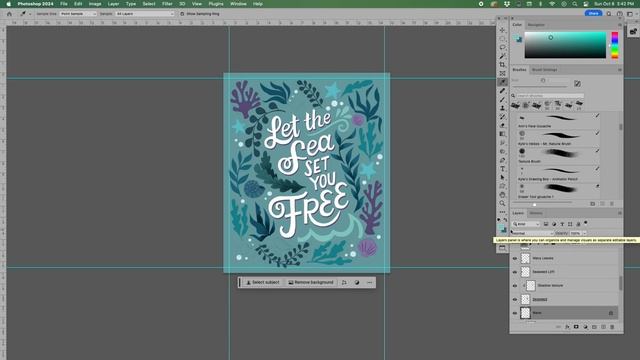Viewport: 640px width, 360px height.
Task: Open the Sample Size dropdown
Action: coord(78,14)
